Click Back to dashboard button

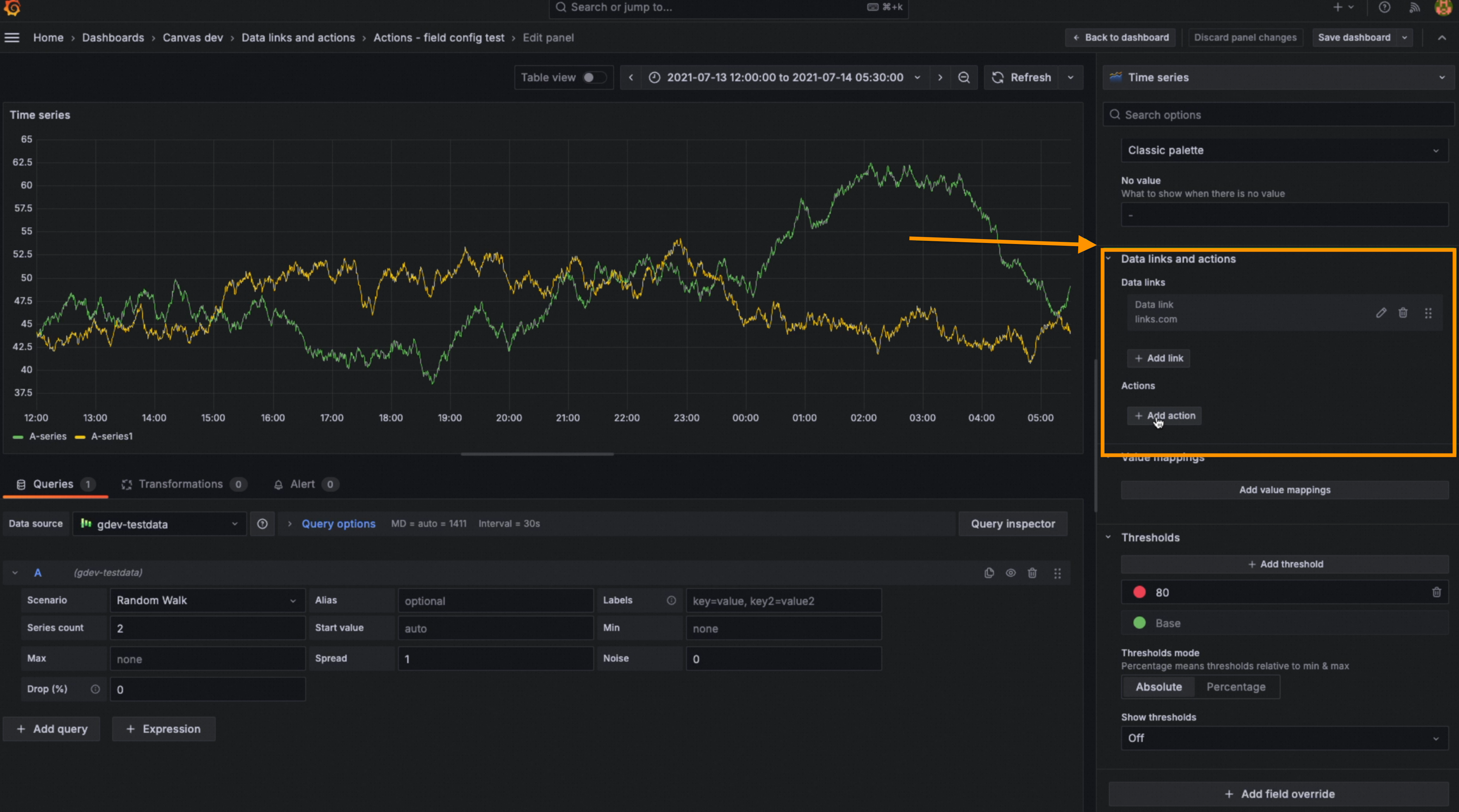coord(1120,37)
